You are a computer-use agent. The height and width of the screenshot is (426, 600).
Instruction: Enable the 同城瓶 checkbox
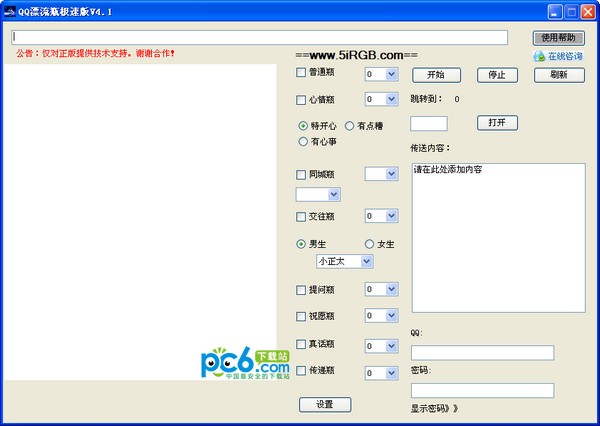click(x=301, y=175)
